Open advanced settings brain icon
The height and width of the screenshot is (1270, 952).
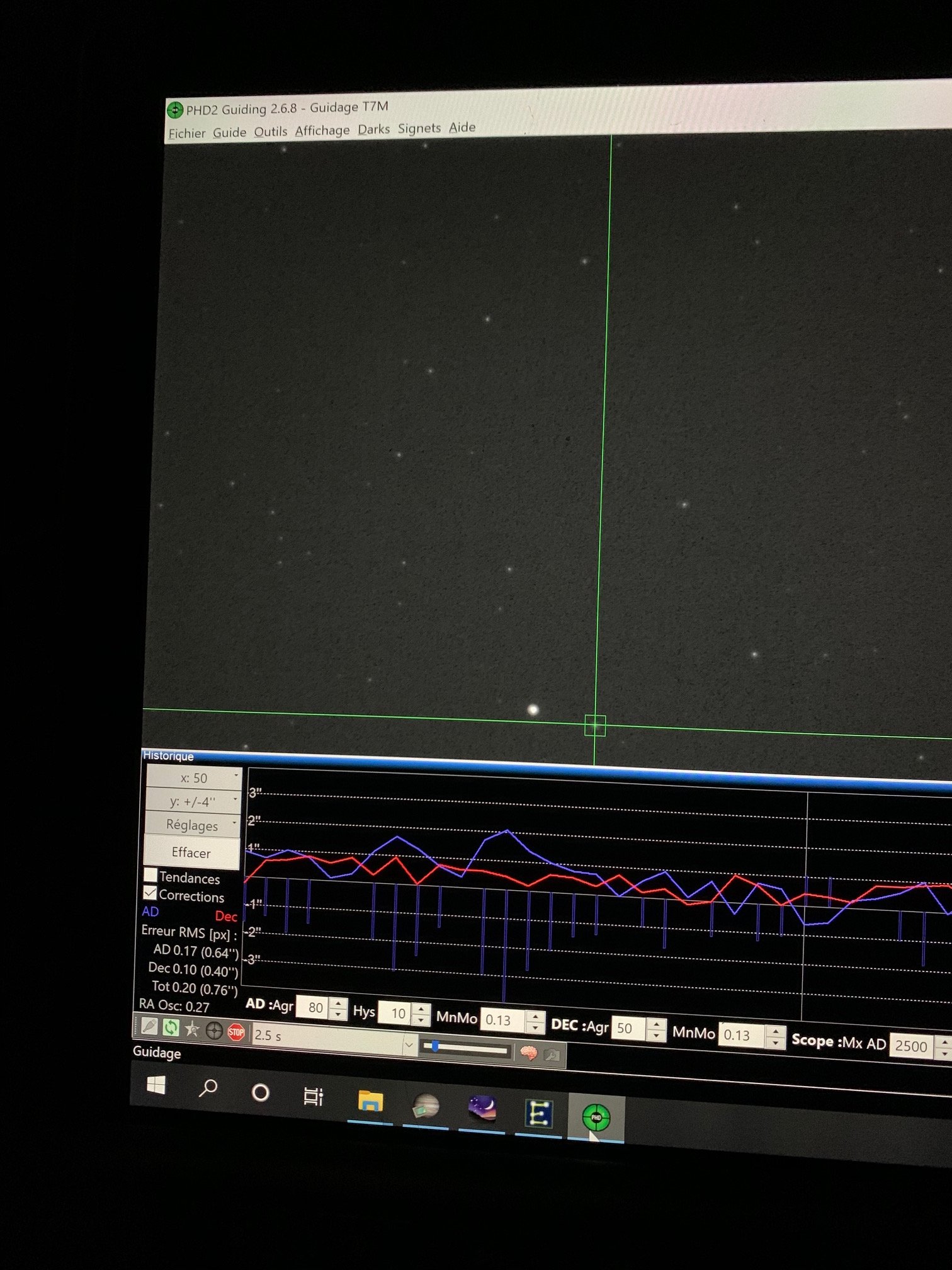(529, 1053)
